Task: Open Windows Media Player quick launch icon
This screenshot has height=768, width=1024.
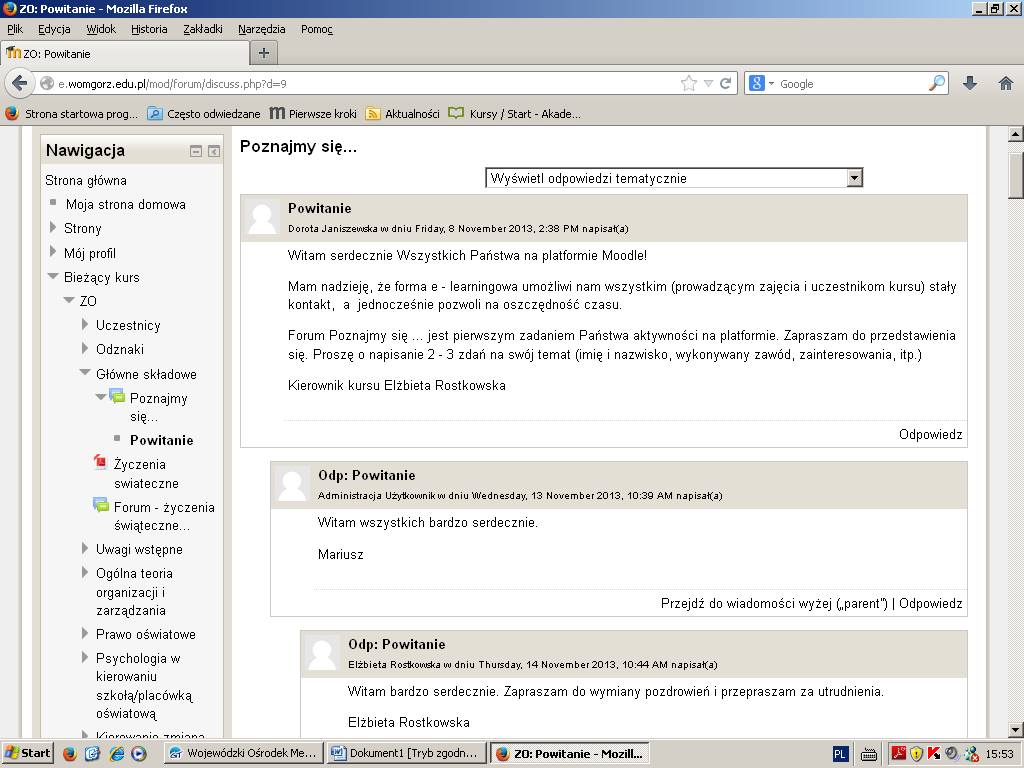Action: click(x=139, y=754)
